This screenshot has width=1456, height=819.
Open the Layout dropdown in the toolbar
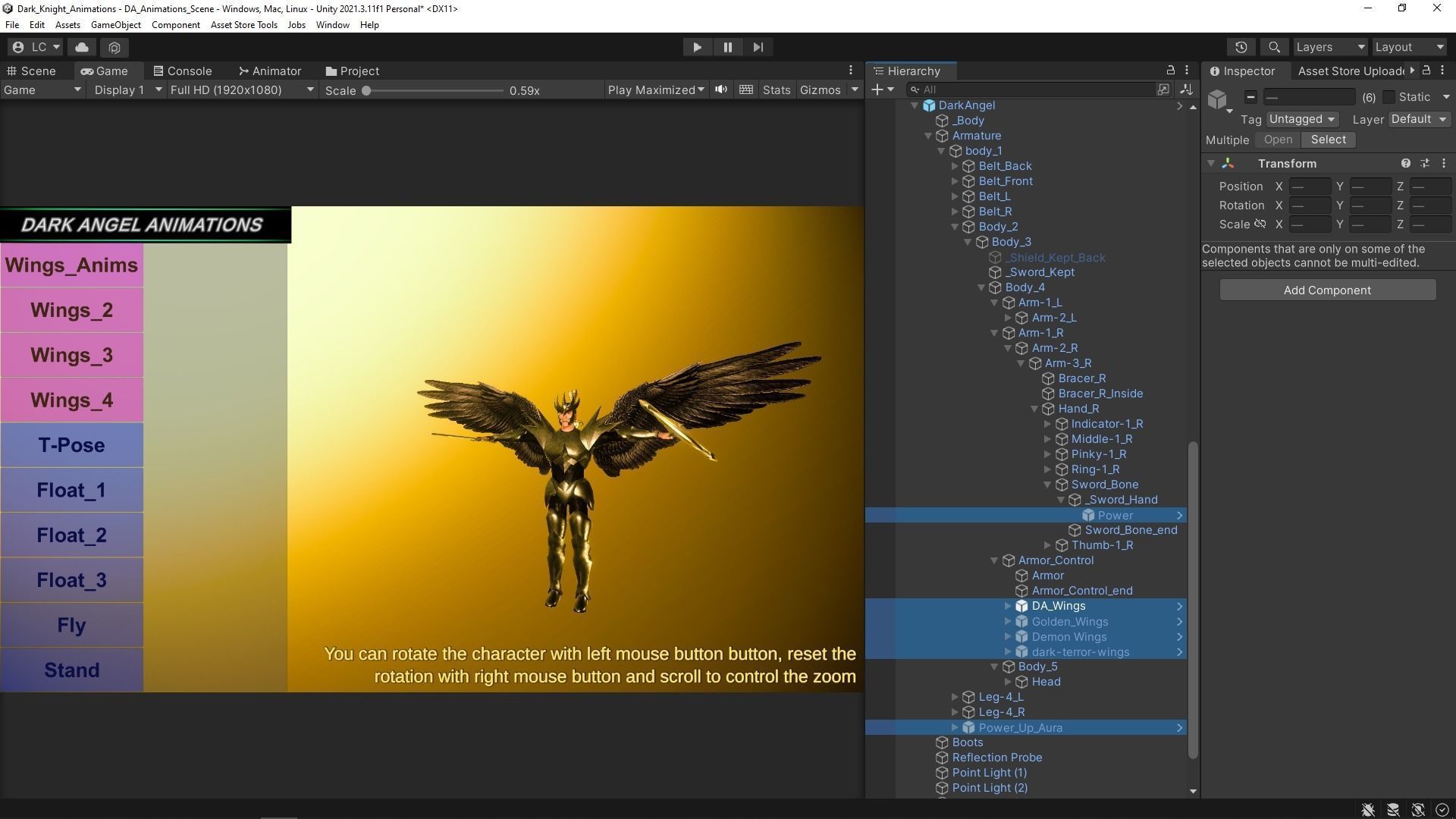1410,47
